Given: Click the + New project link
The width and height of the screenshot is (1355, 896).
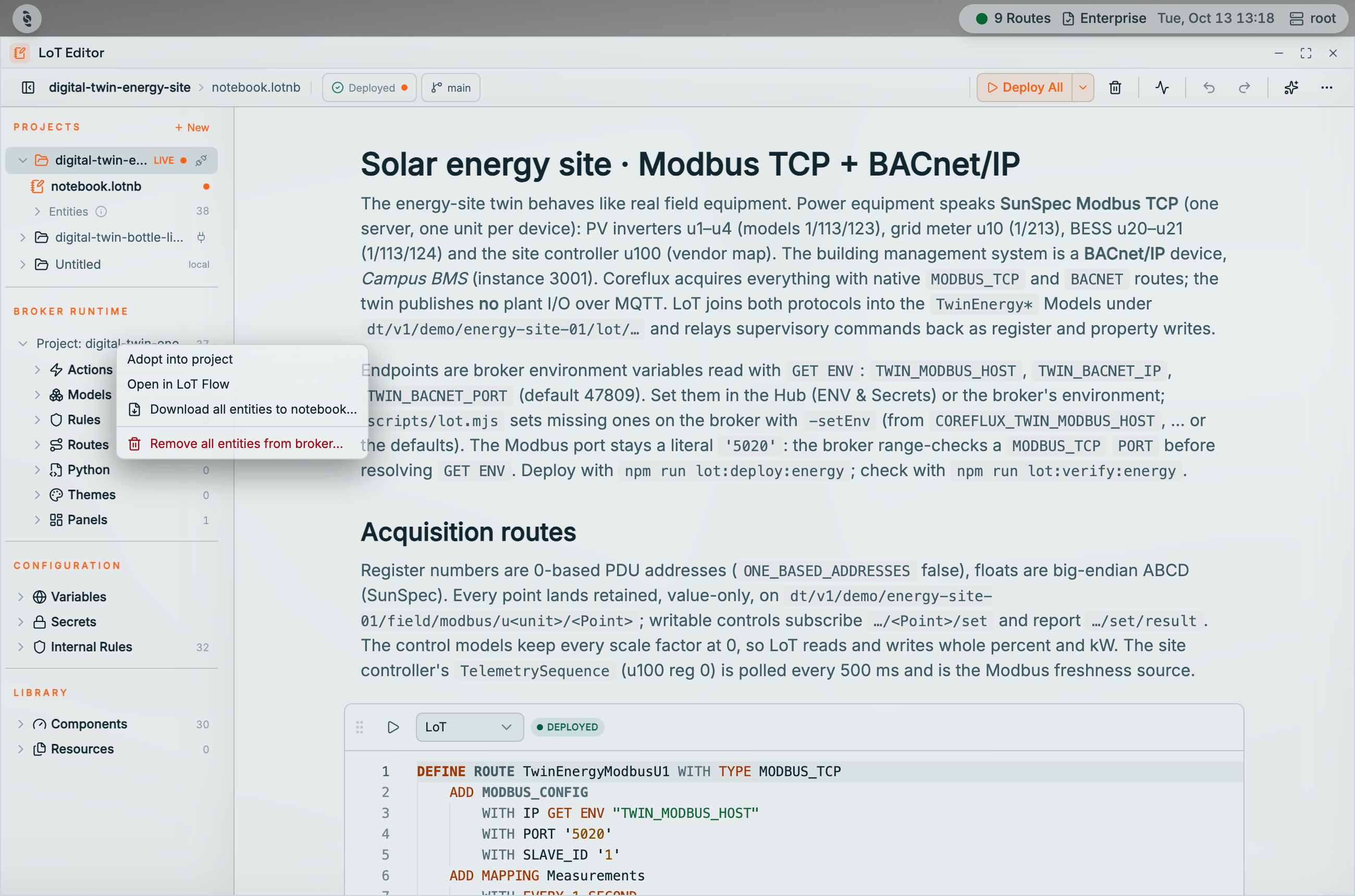Looking at the screenshot, I should (x=192, y=128).
